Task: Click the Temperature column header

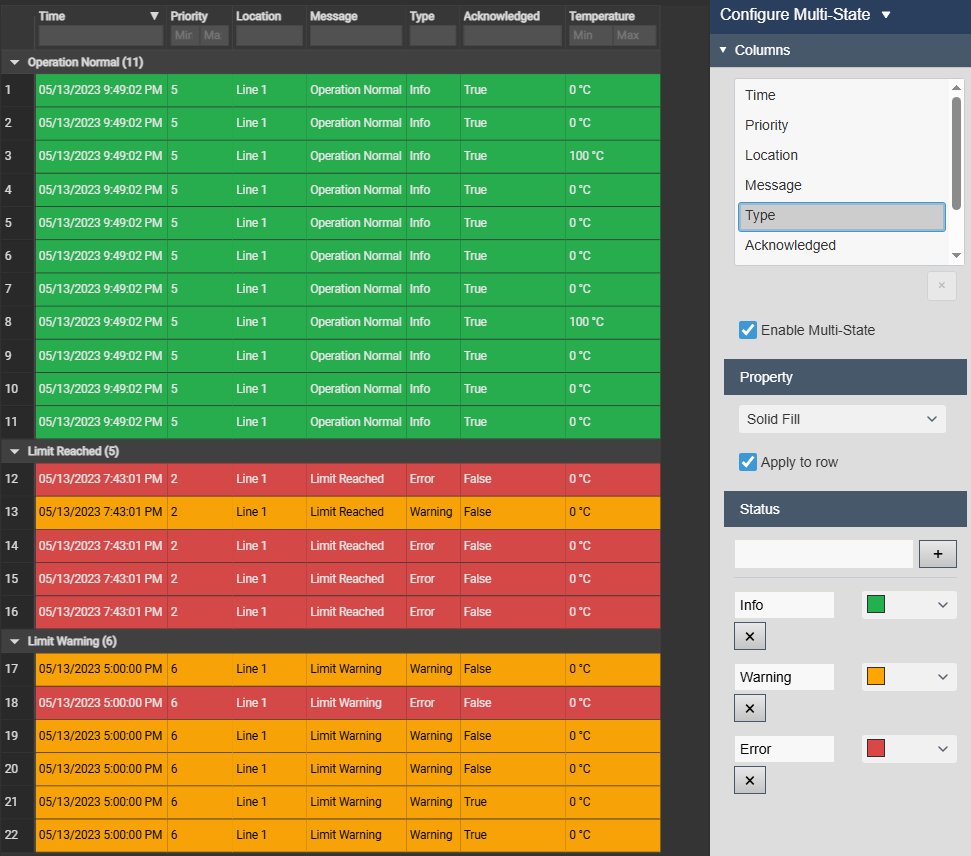Action: pyautogui.click(x=601, y=16)
